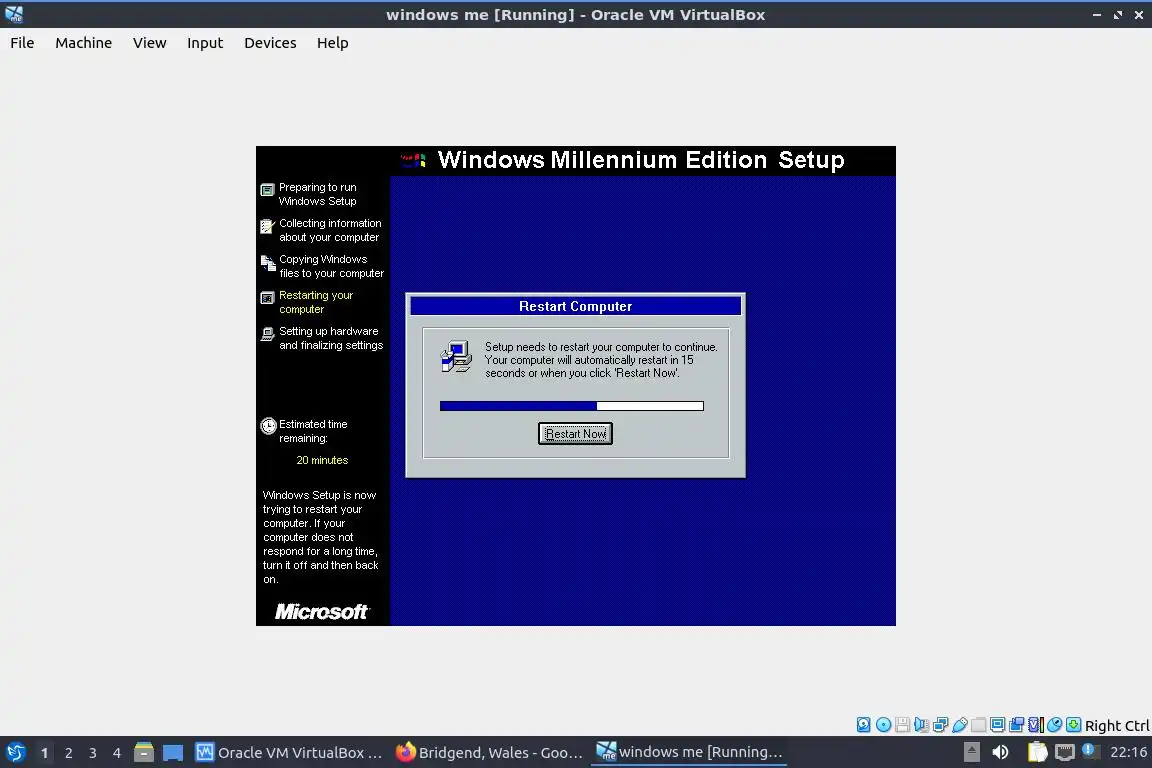Click the update notification tray icon
1152x768 pixels.
point(1090,751)
